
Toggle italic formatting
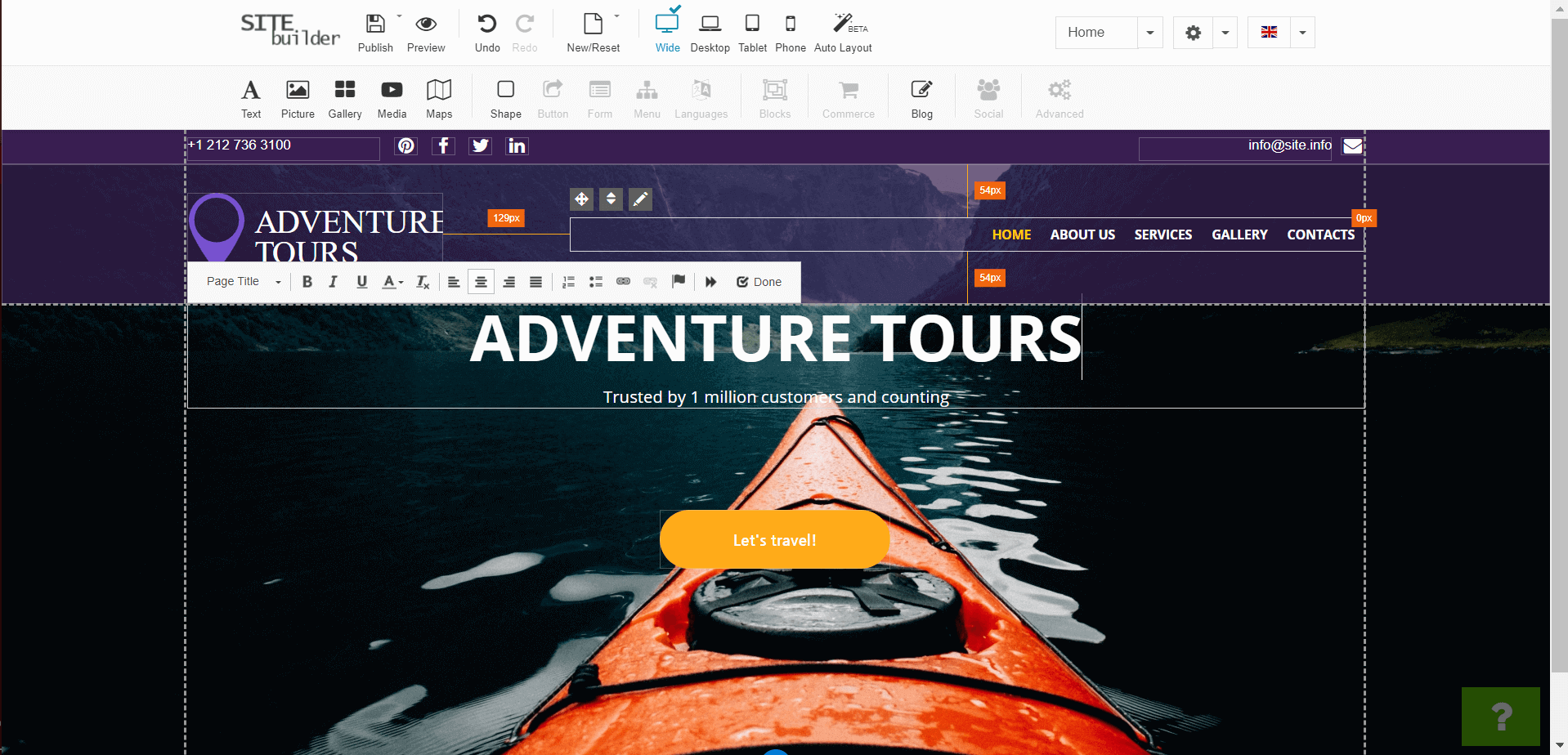pyautogui.click(x=333, y=281)
